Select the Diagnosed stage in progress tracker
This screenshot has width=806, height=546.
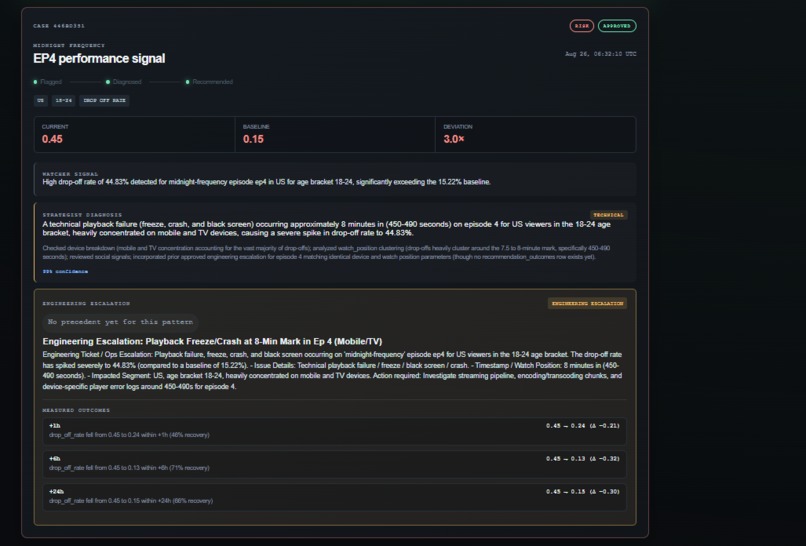tap(123, 82)
